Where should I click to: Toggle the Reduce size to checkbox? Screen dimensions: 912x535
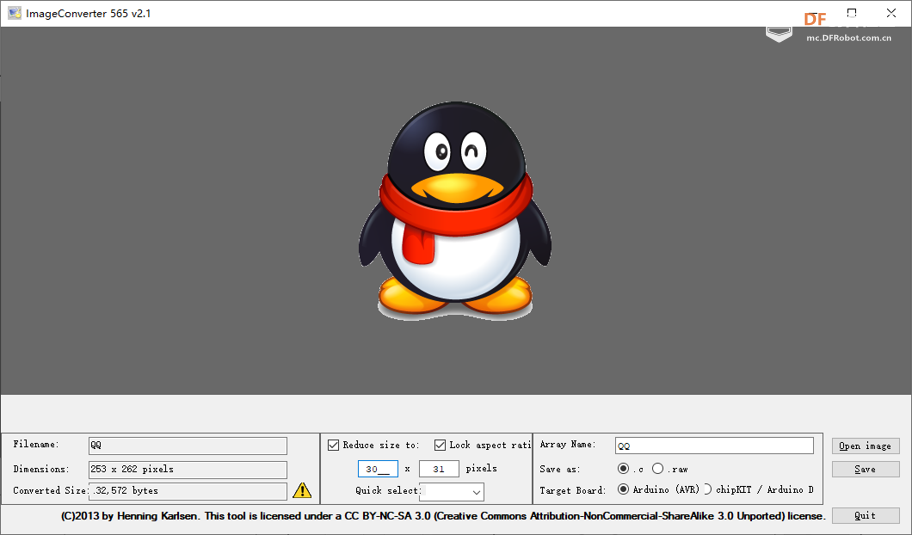(x=333, y=445)
